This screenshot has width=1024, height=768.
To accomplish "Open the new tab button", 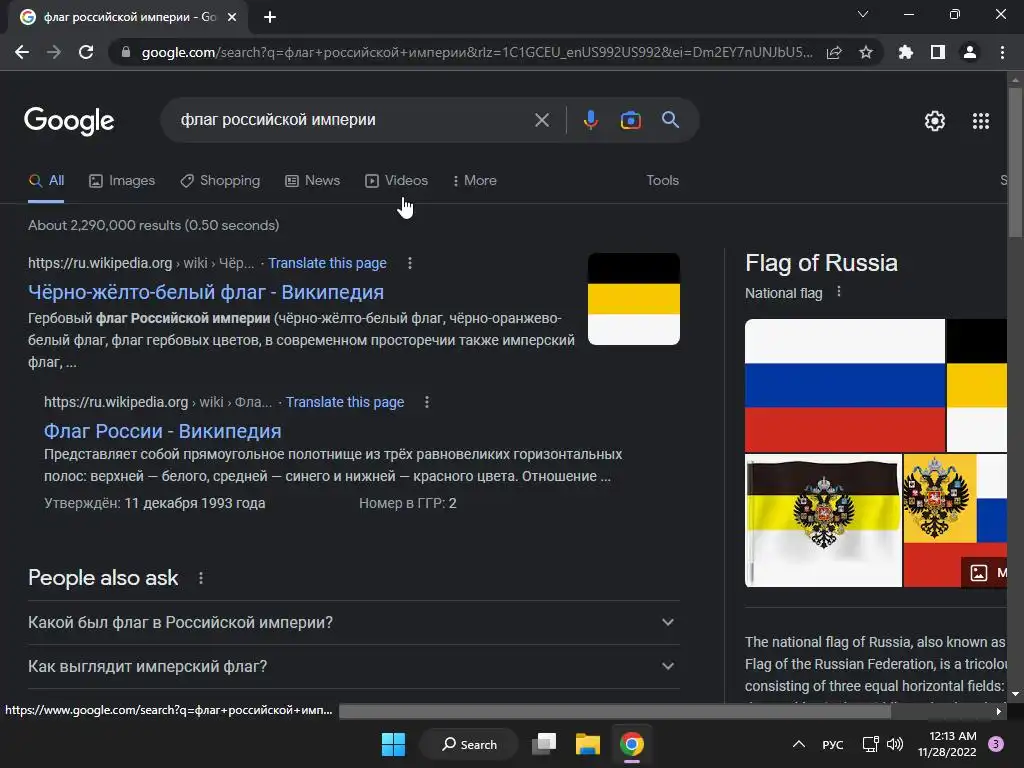I will pos(270,17).
